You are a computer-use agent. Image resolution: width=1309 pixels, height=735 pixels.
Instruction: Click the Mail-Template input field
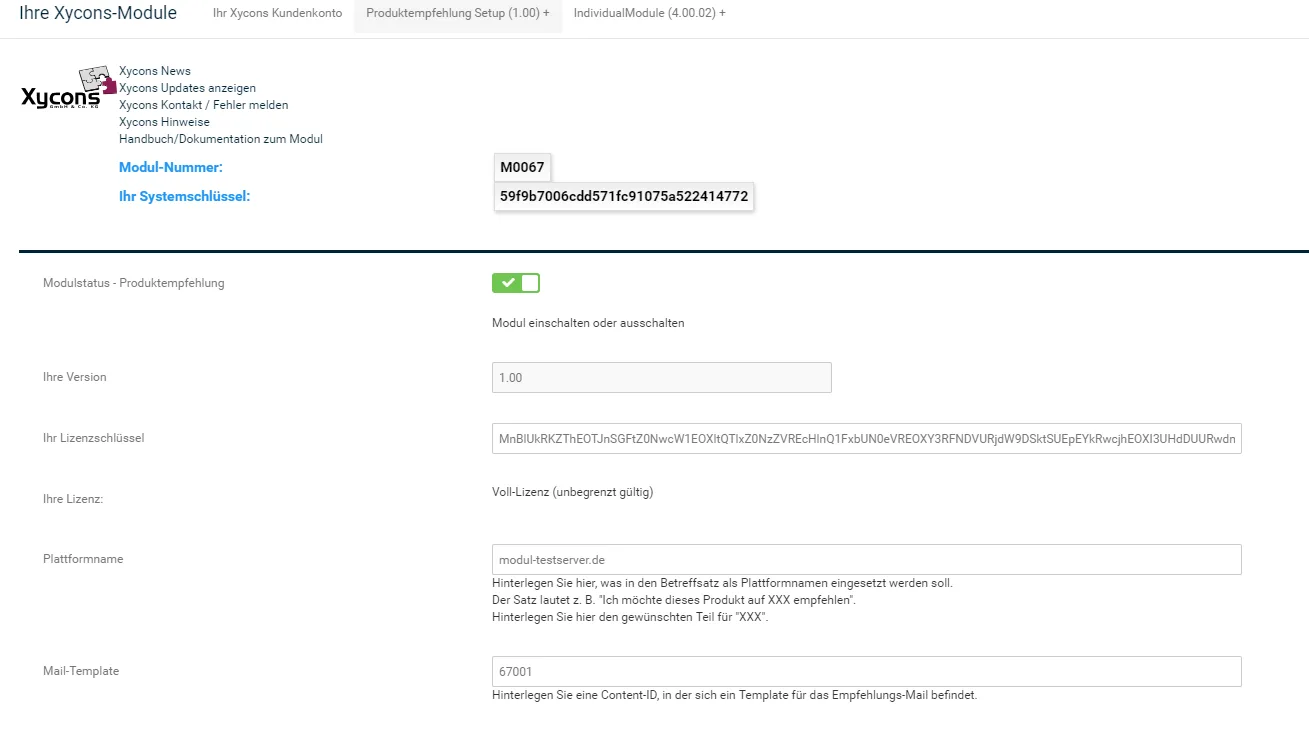pyautogui.click(x=867, y=672)
